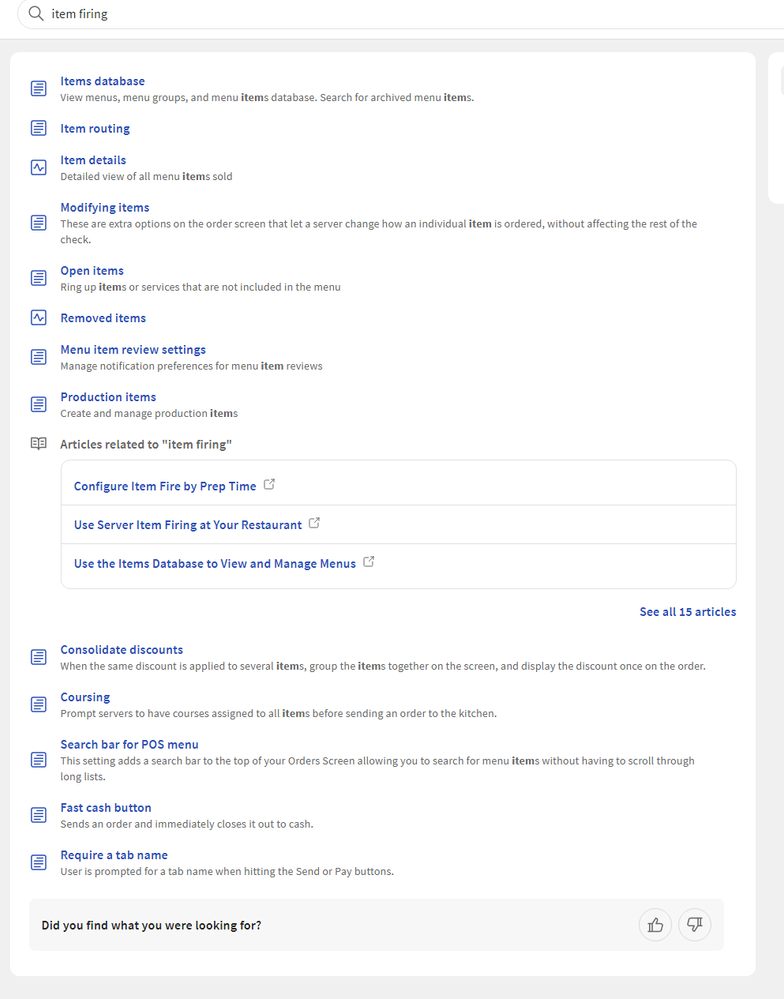Click the chart icon next to Item details
The height and width of the screenshot is (999, 784).
38,168
